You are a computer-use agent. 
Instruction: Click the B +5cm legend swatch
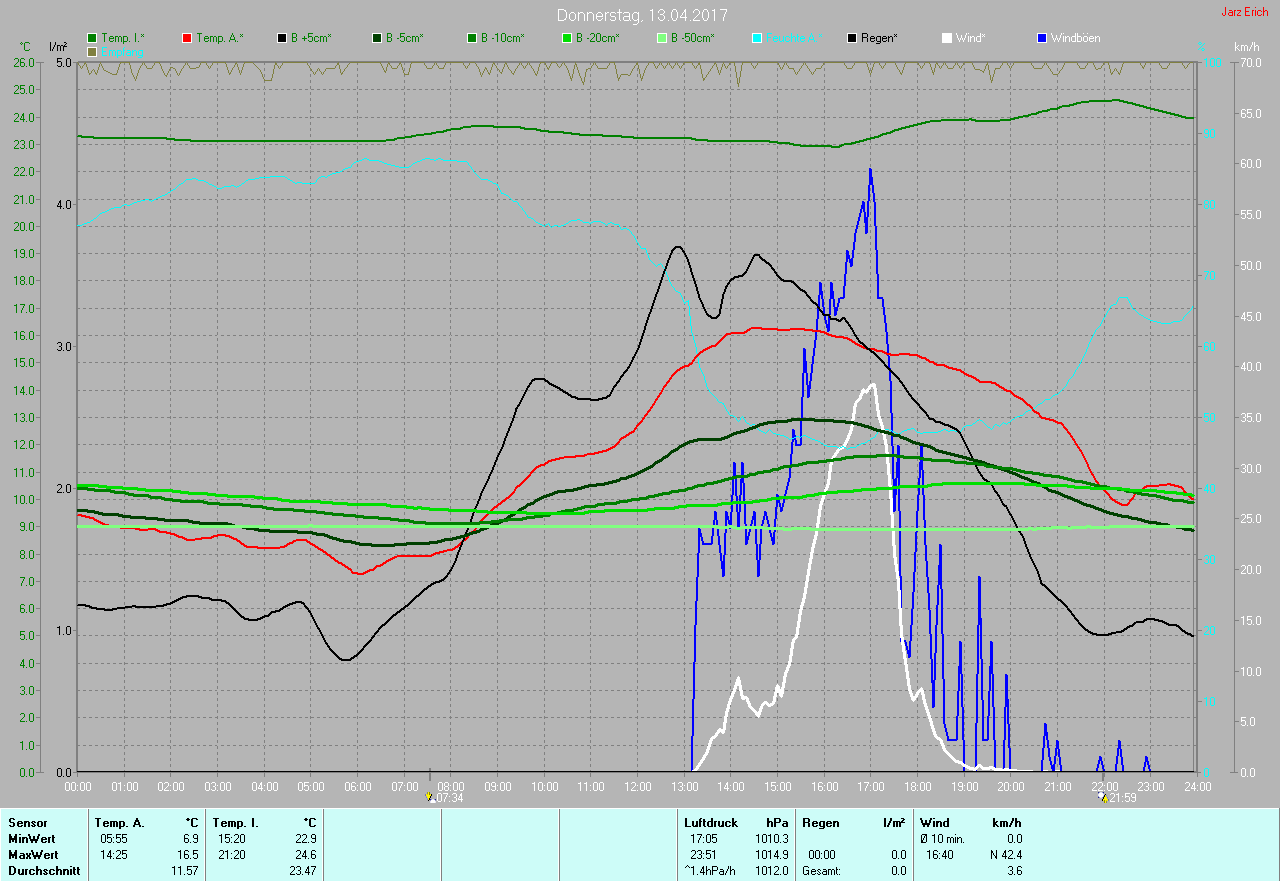pos(282,38)
